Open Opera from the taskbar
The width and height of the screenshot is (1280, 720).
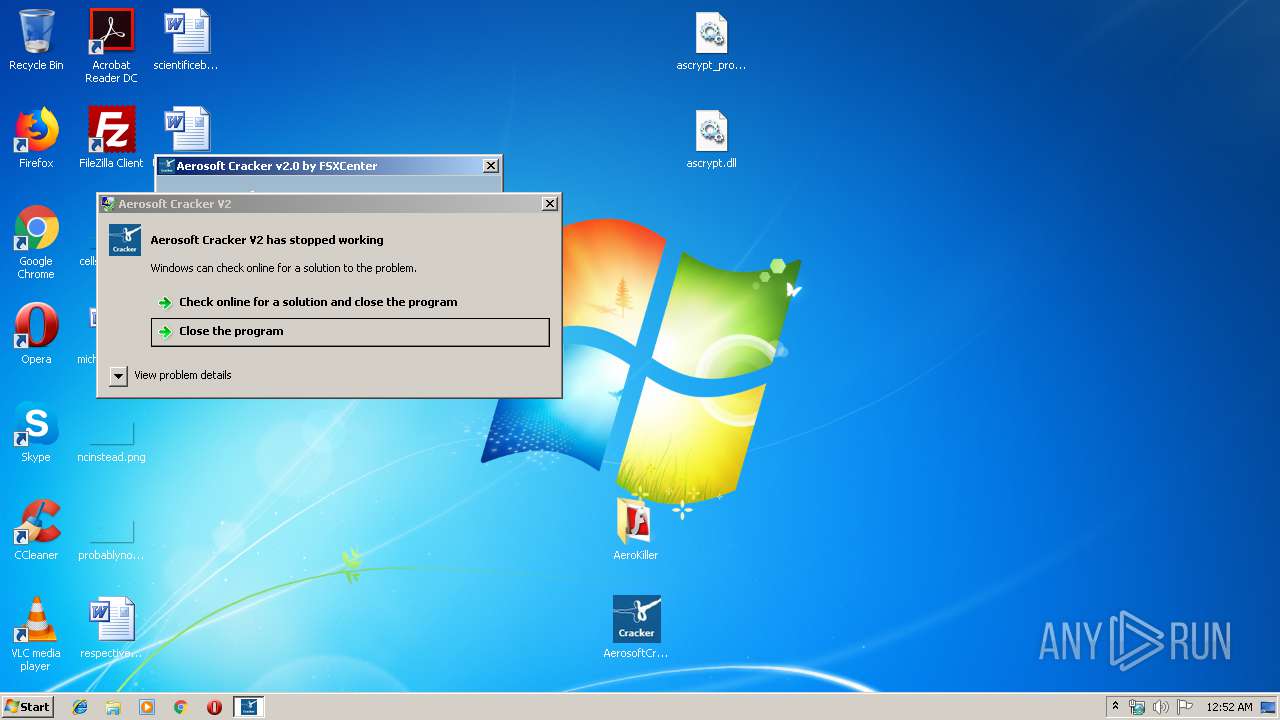(x=214, y=707)
